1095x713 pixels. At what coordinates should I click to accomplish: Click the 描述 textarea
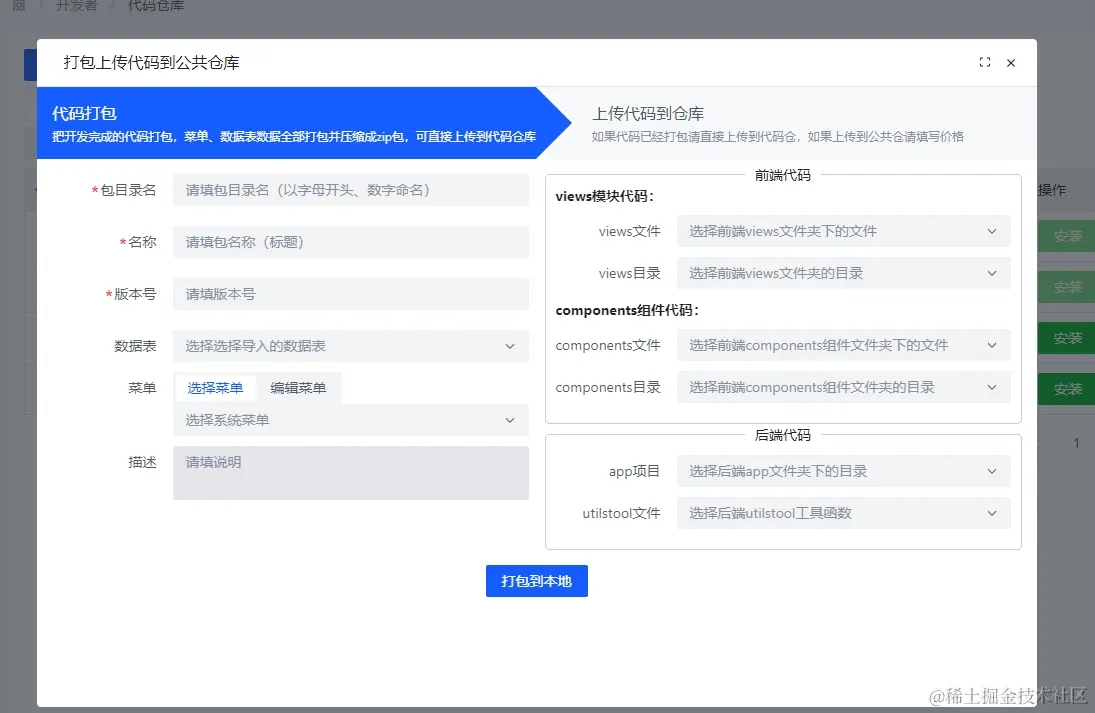pos(351,473)
